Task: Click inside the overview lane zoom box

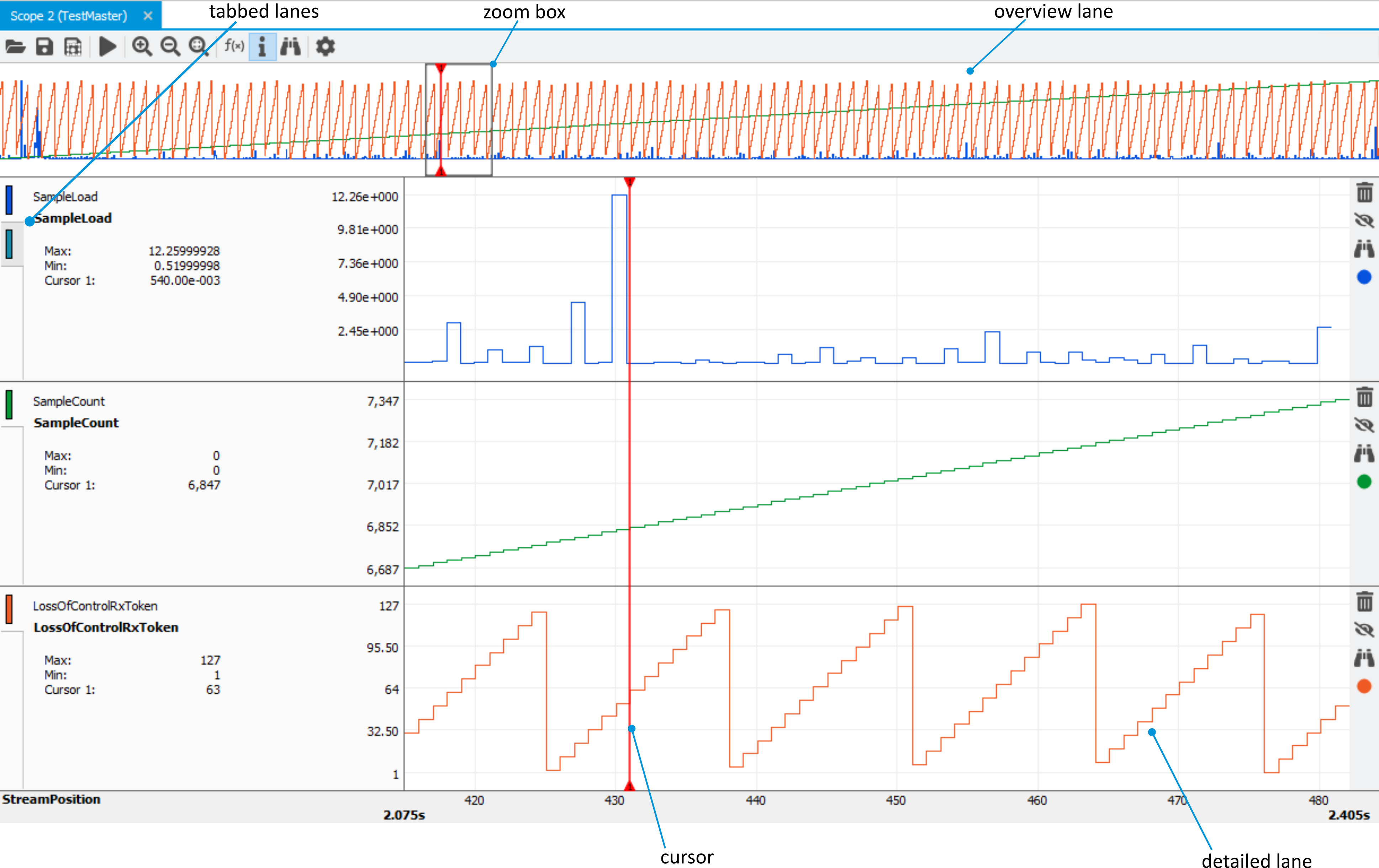Action: click(x=459, y=120)
